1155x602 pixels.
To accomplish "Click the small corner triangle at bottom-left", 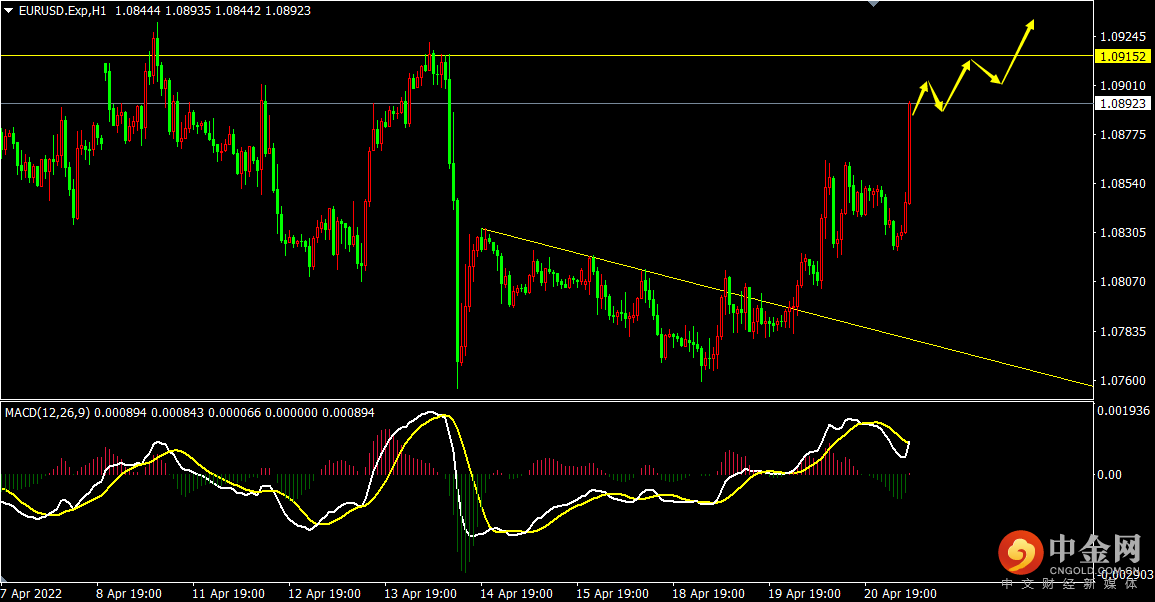I will coord(4,578).
